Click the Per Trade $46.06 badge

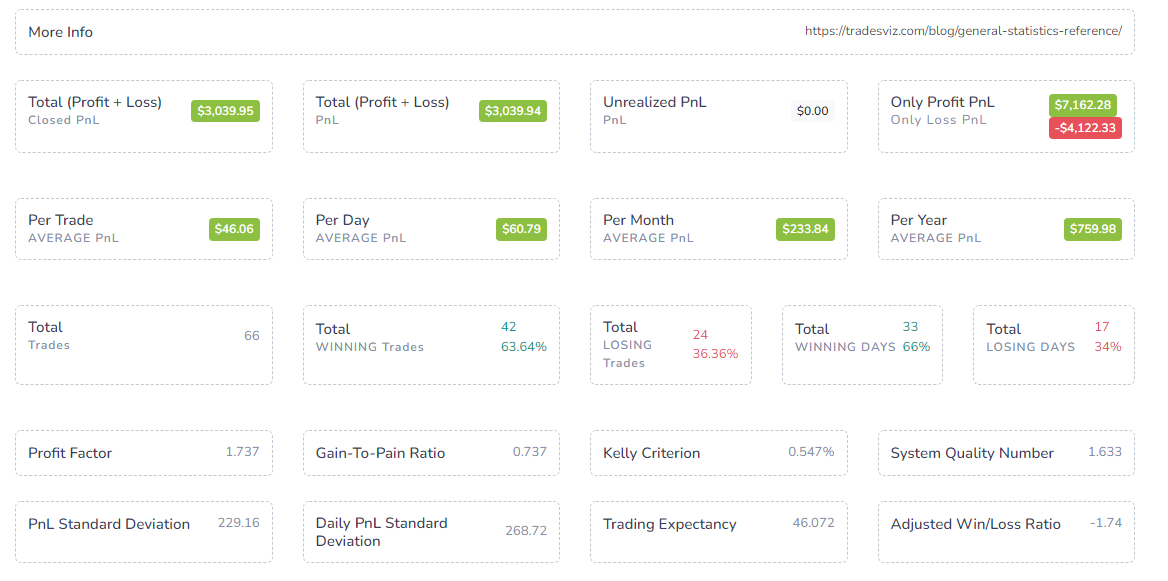235,229
